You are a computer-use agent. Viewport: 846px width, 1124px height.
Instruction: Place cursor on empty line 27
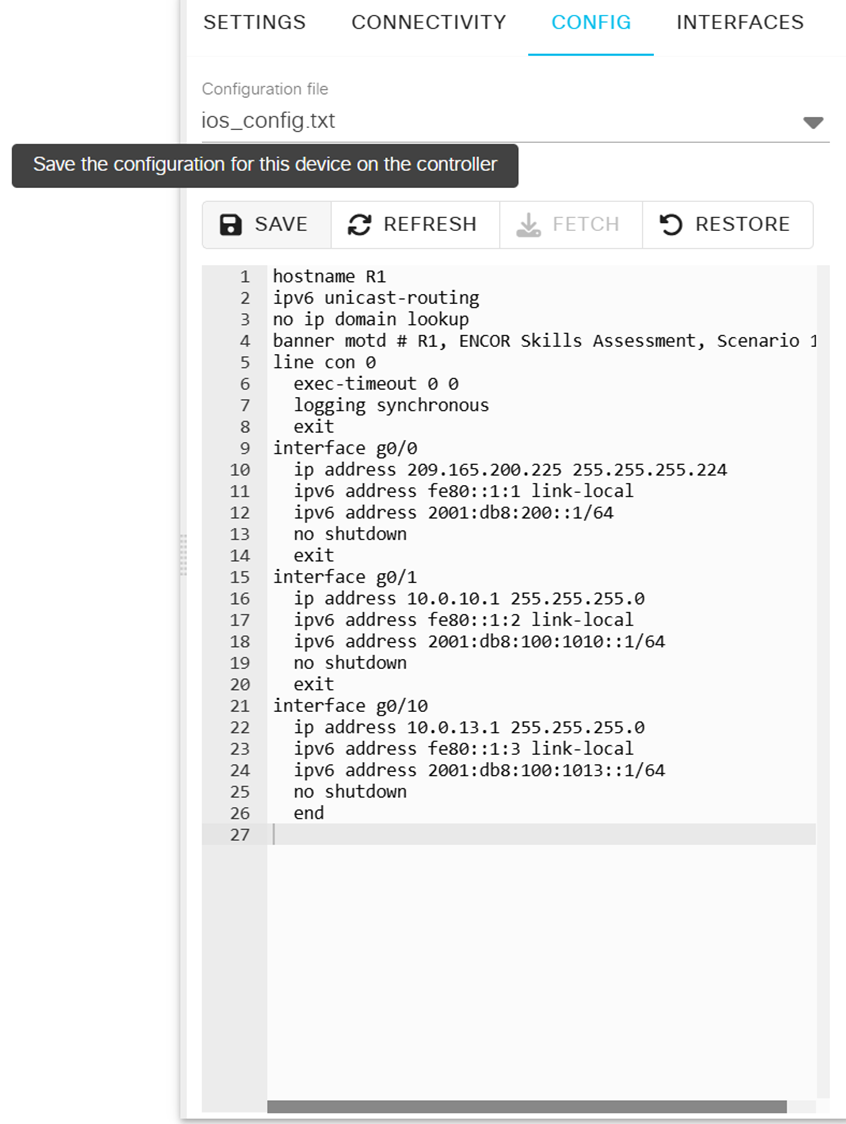pos(541,834)
